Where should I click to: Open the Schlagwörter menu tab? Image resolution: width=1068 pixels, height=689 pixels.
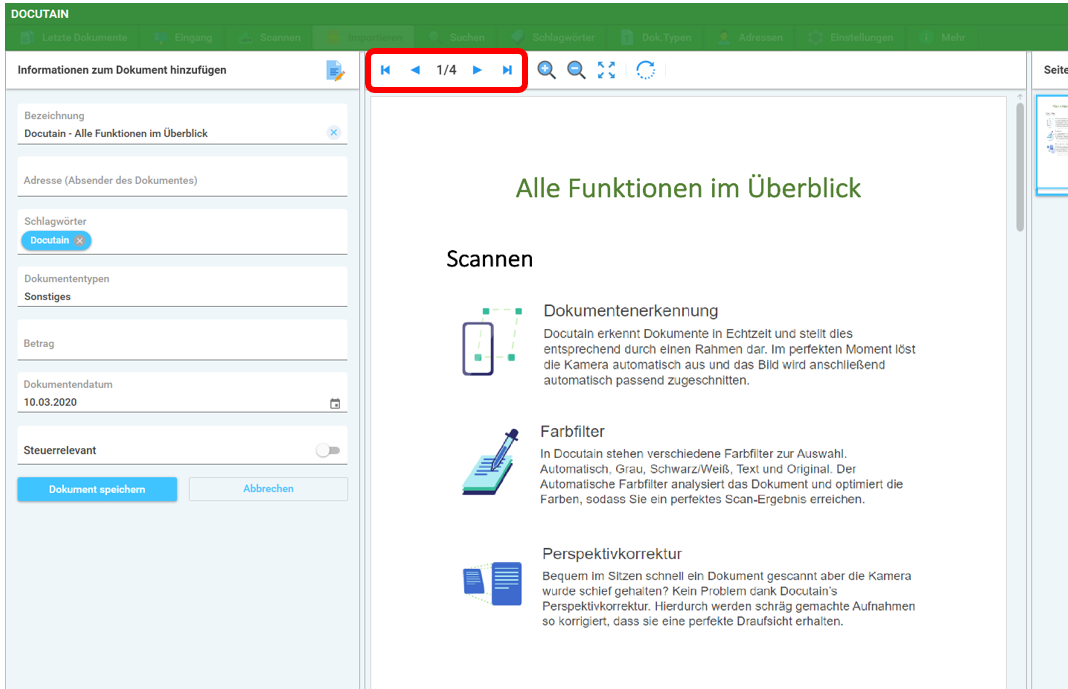tap(553, 37)
